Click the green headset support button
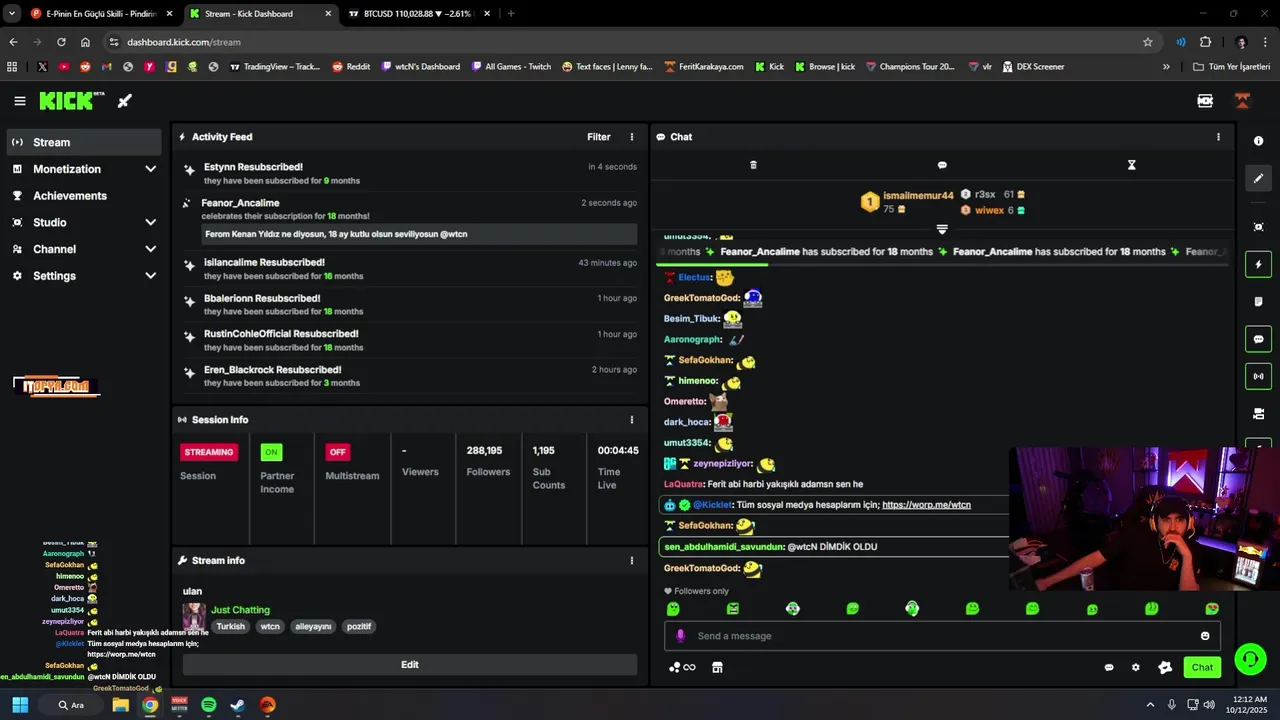 (1249, 659)
